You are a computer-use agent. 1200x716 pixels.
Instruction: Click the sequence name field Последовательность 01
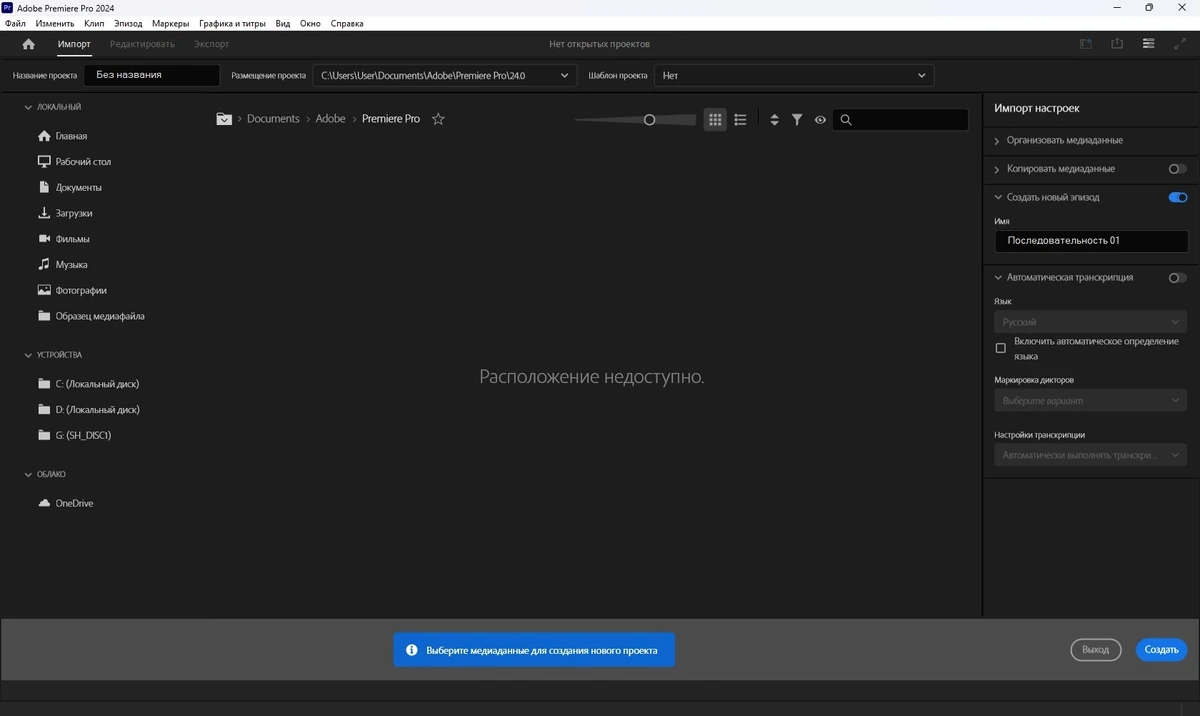(1091, 241)
